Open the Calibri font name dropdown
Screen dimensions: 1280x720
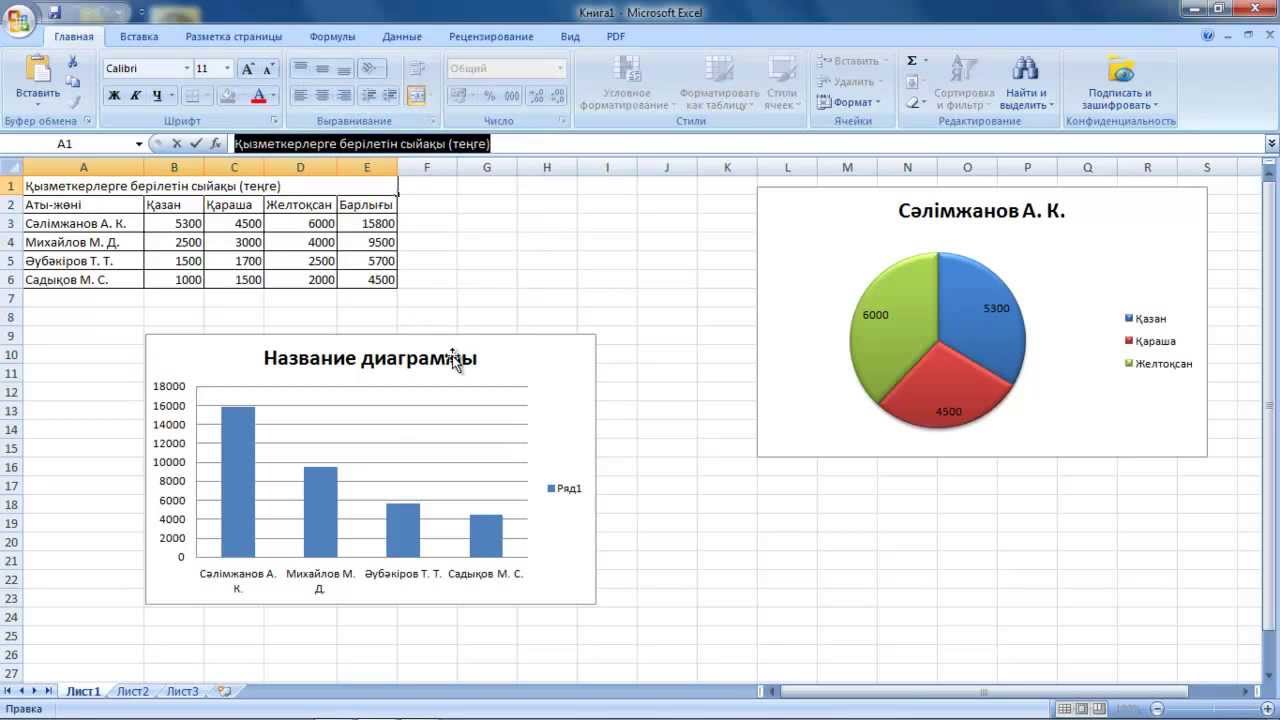[x=186, y=69]
